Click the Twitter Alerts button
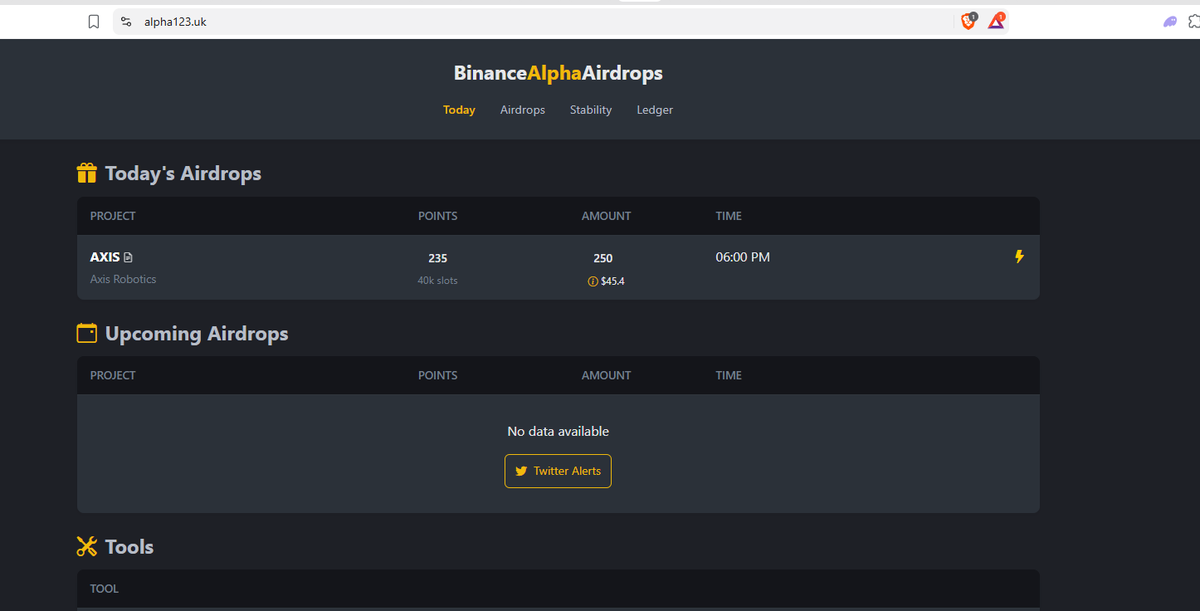 coord(558,471)
